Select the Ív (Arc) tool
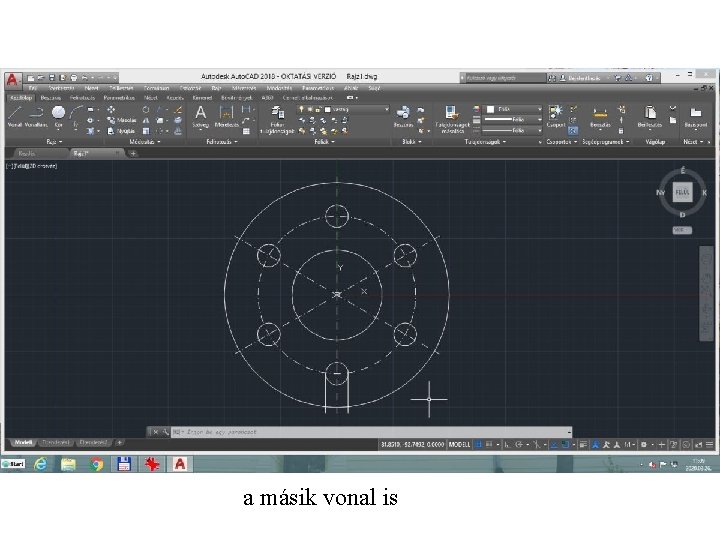 76,117
